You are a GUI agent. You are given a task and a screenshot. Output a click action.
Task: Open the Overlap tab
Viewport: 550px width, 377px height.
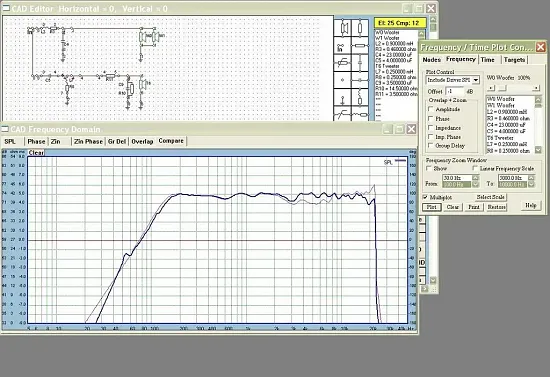(142, 141)
